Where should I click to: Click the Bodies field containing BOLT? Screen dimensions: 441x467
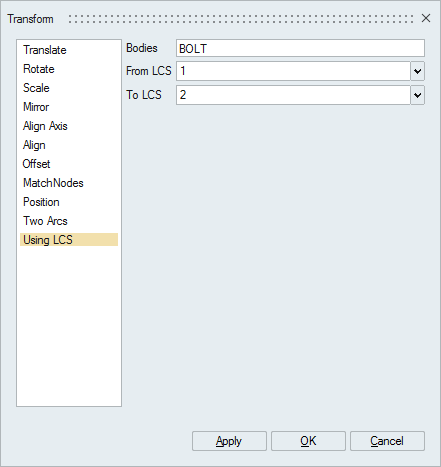[300, 48]
